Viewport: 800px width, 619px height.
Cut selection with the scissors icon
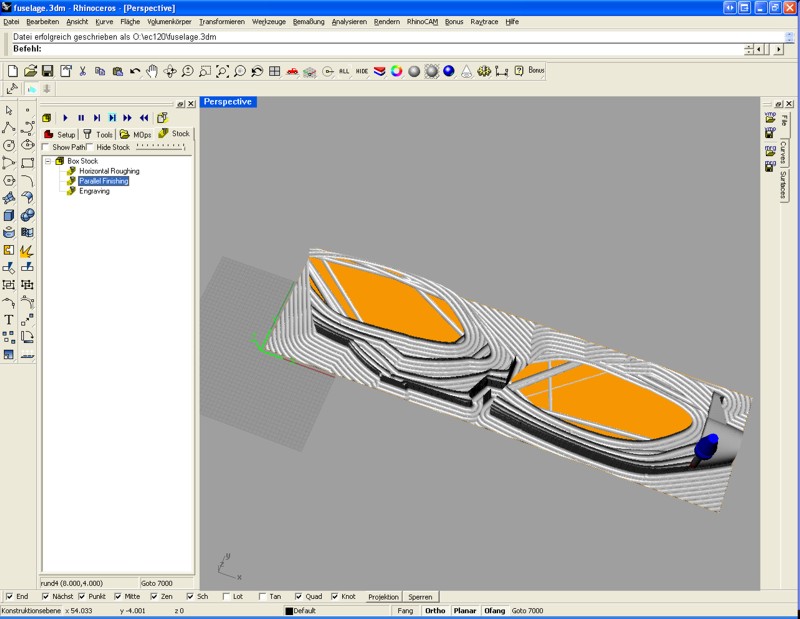point(82,71)
